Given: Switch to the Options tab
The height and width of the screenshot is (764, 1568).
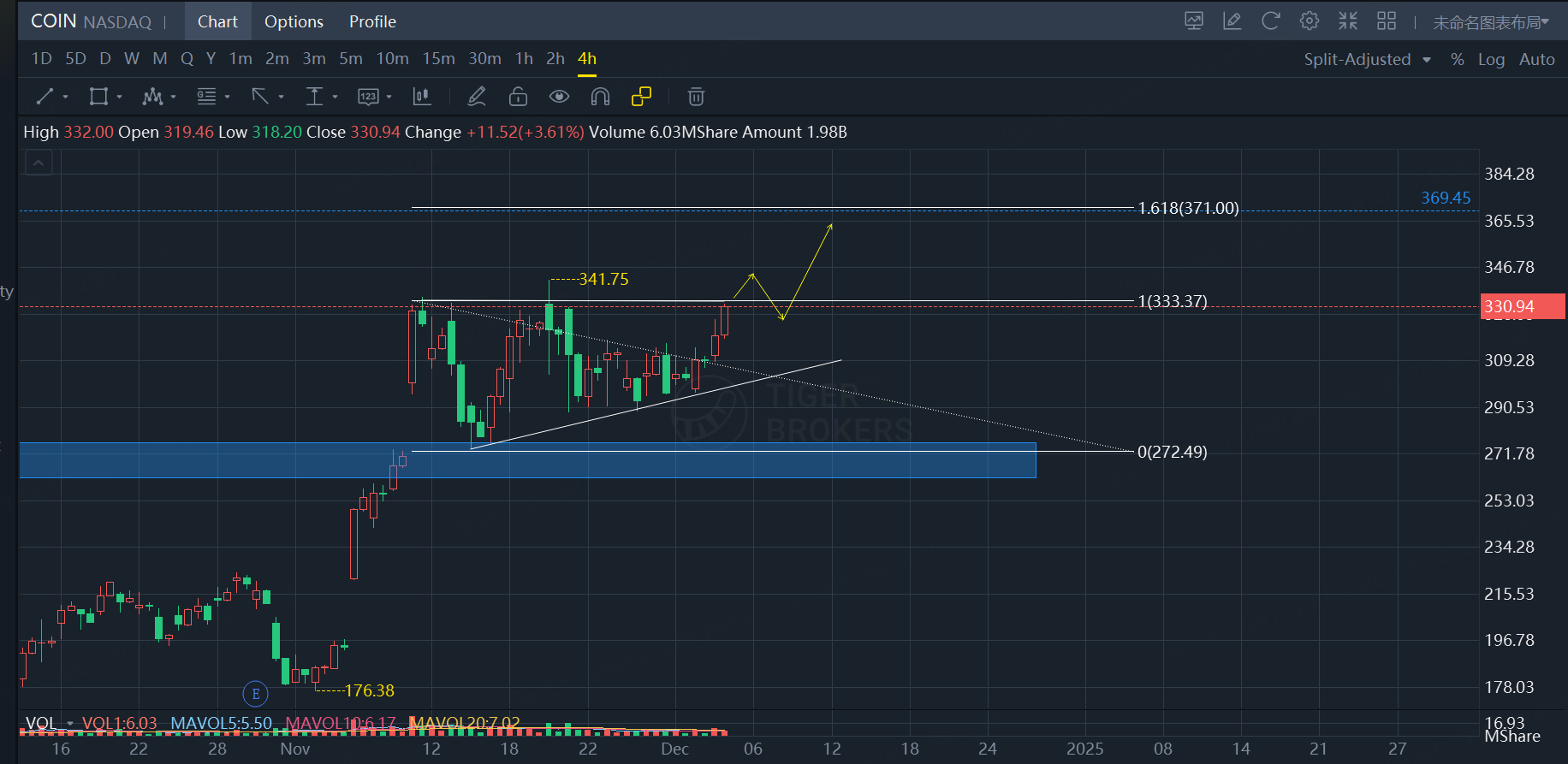Looking at the screenshot, I should tap(294, 21).
